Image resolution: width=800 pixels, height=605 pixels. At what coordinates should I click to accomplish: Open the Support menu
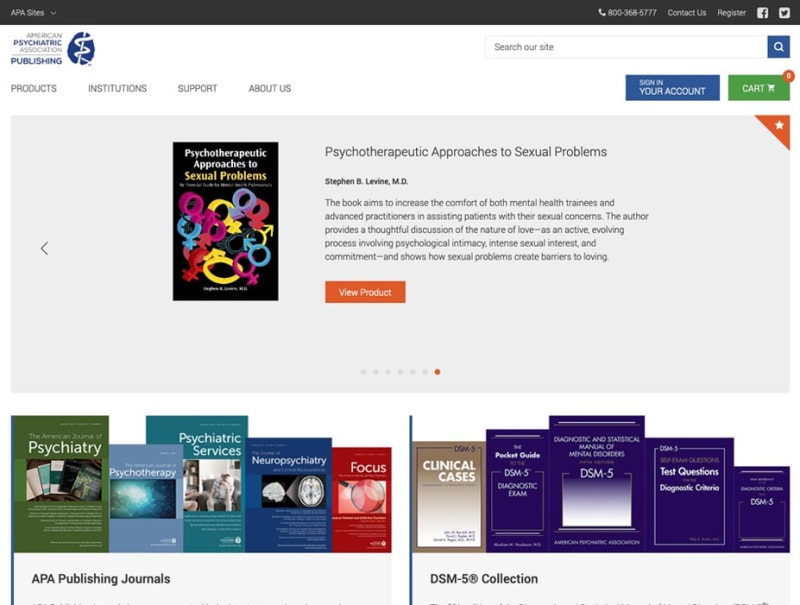pyautogui.click(x=197, y=88)
